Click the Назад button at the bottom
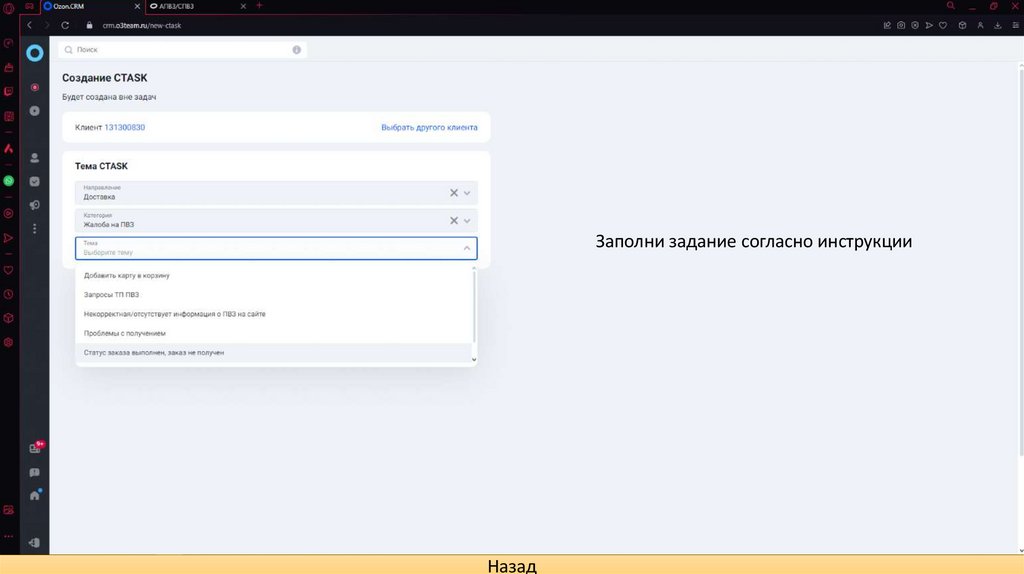 point(512,565)
